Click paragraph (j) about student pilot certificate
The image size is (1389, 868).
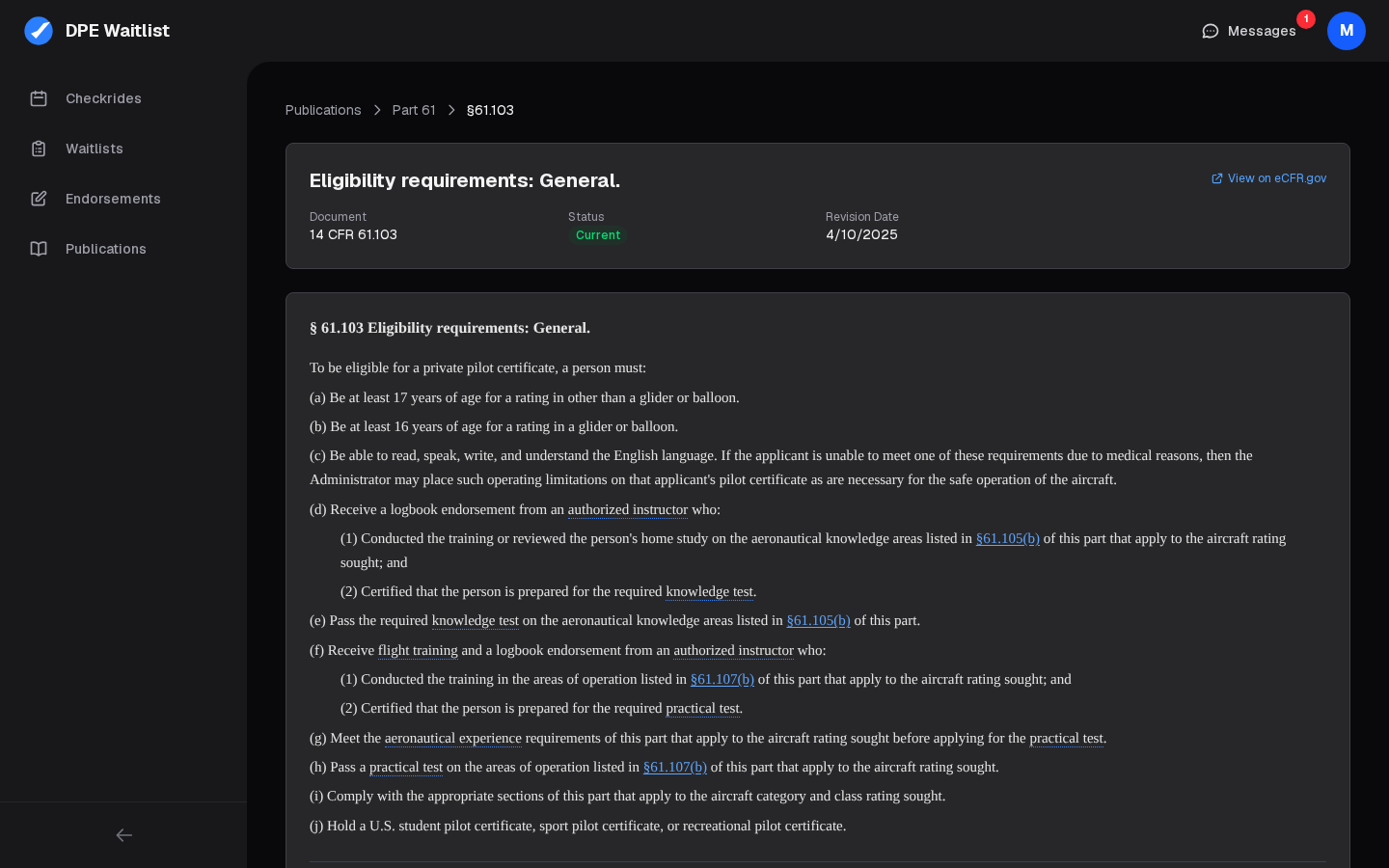[578, 826]
